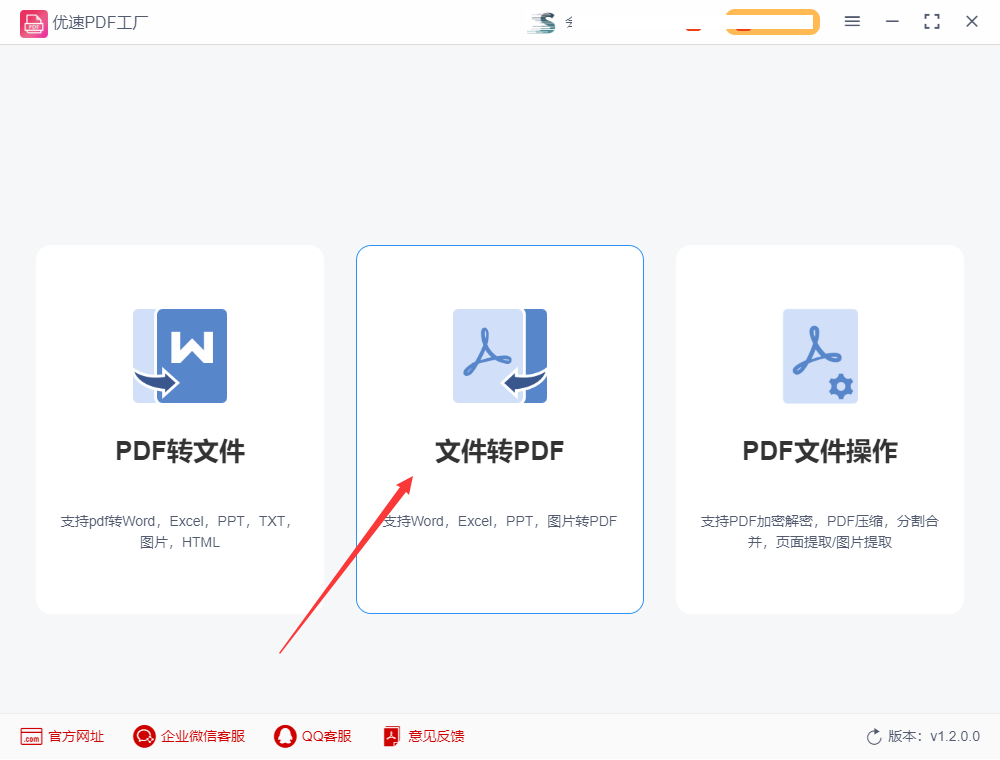Open the 意见反馈 feedback link

(x=423, y=736)
